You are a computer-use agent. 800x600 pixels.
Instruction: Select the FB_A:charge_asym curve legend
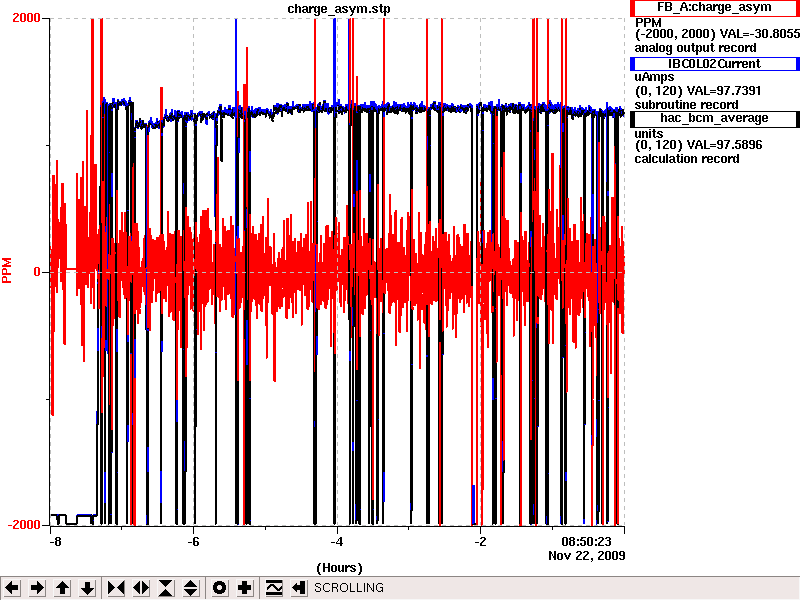[x=715, y=8]
